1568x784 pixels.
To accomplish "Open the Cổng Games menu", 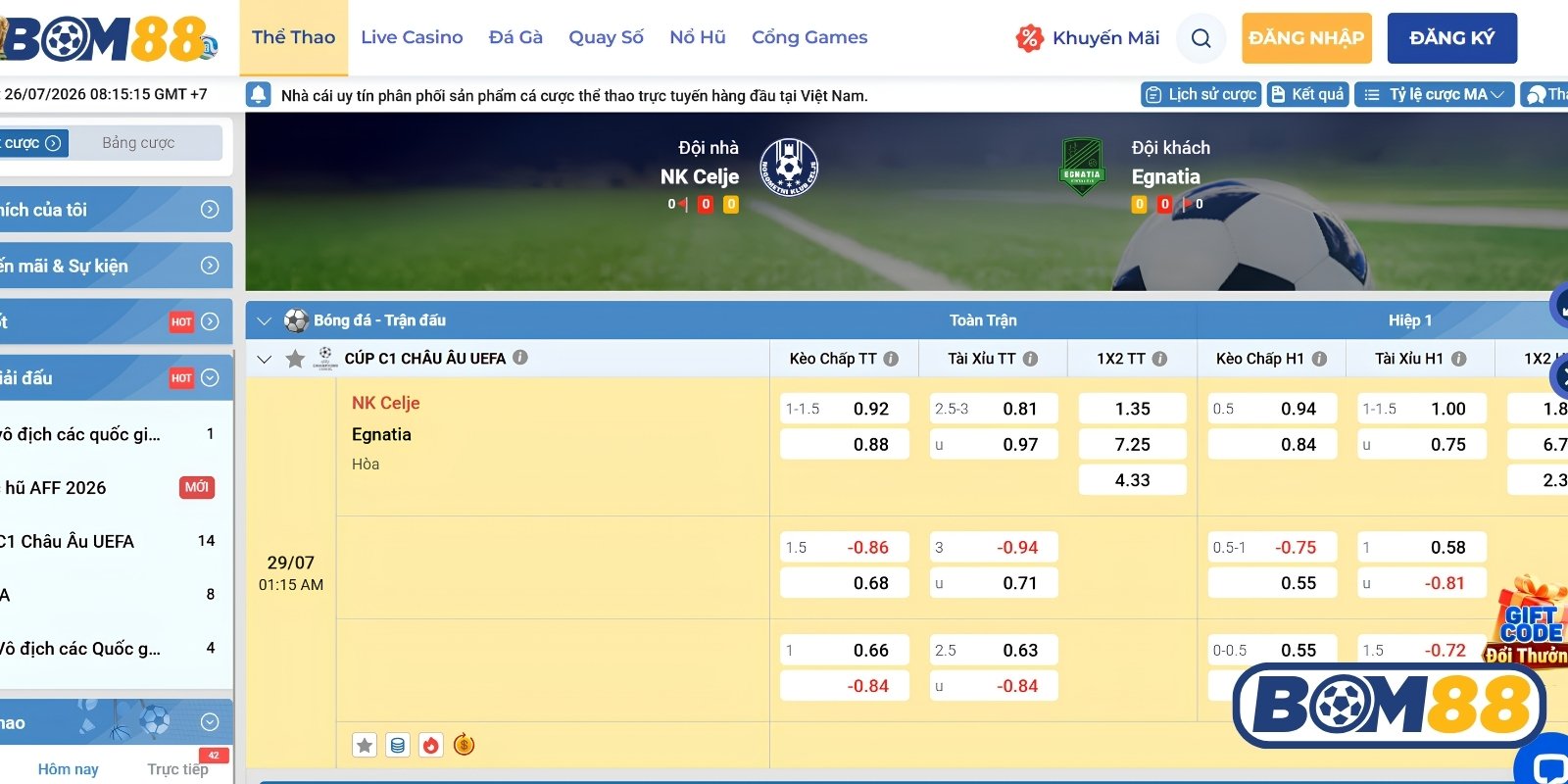I will (x=809, y=37).
